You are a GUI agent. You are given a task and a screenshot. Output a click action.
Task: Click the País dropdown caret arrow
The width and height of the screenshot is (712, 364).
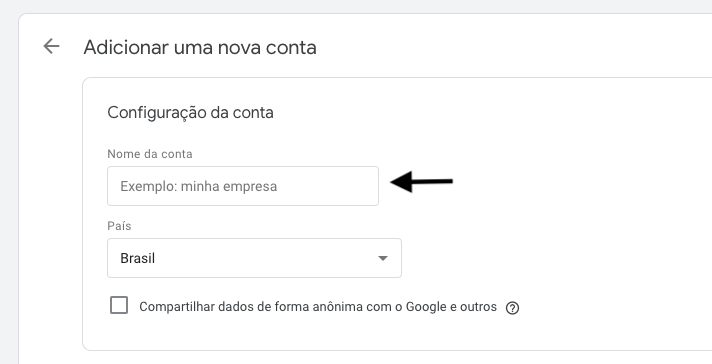[x=383, y=258]
